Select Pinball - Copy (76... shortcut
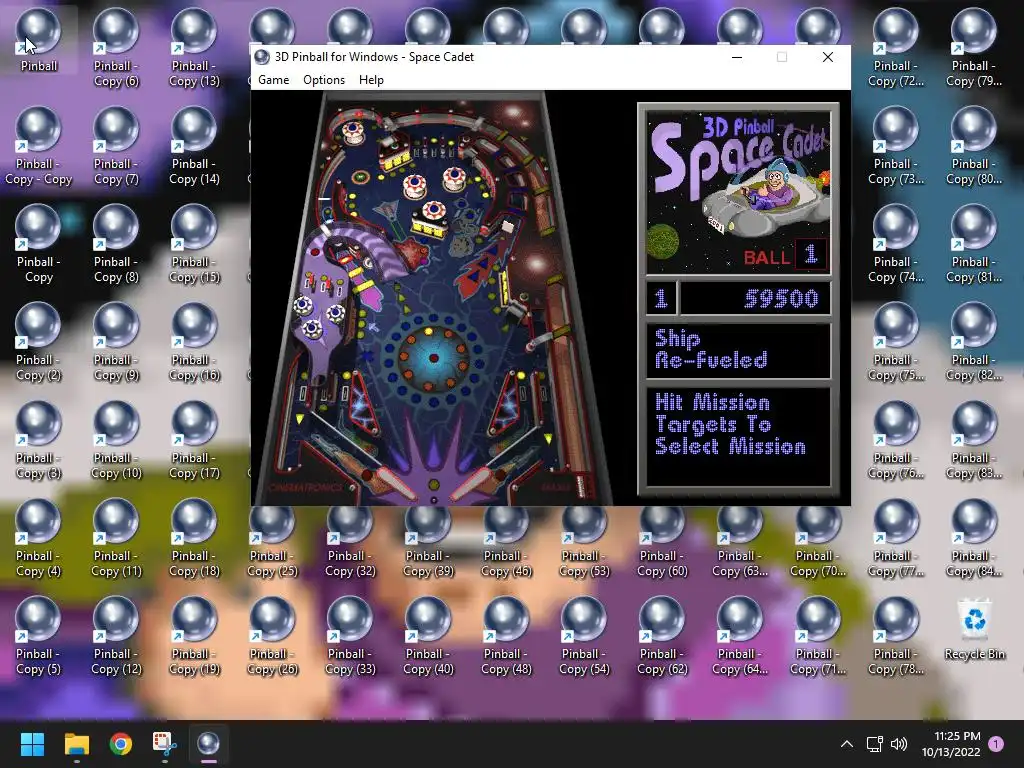Image resolution: width=1024 pixels, height=768 pixels. [x=896, y=440]
